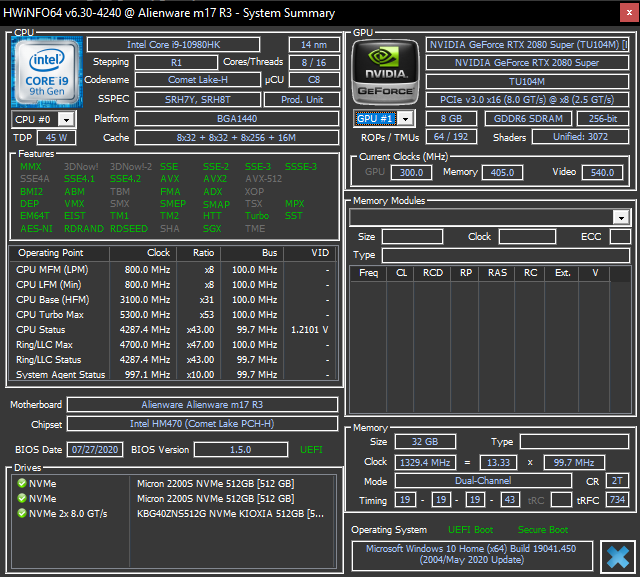The image size is (640, 577).
Task: Click the Intel Core i9-10980HK name field
Action: coord(183,45)
